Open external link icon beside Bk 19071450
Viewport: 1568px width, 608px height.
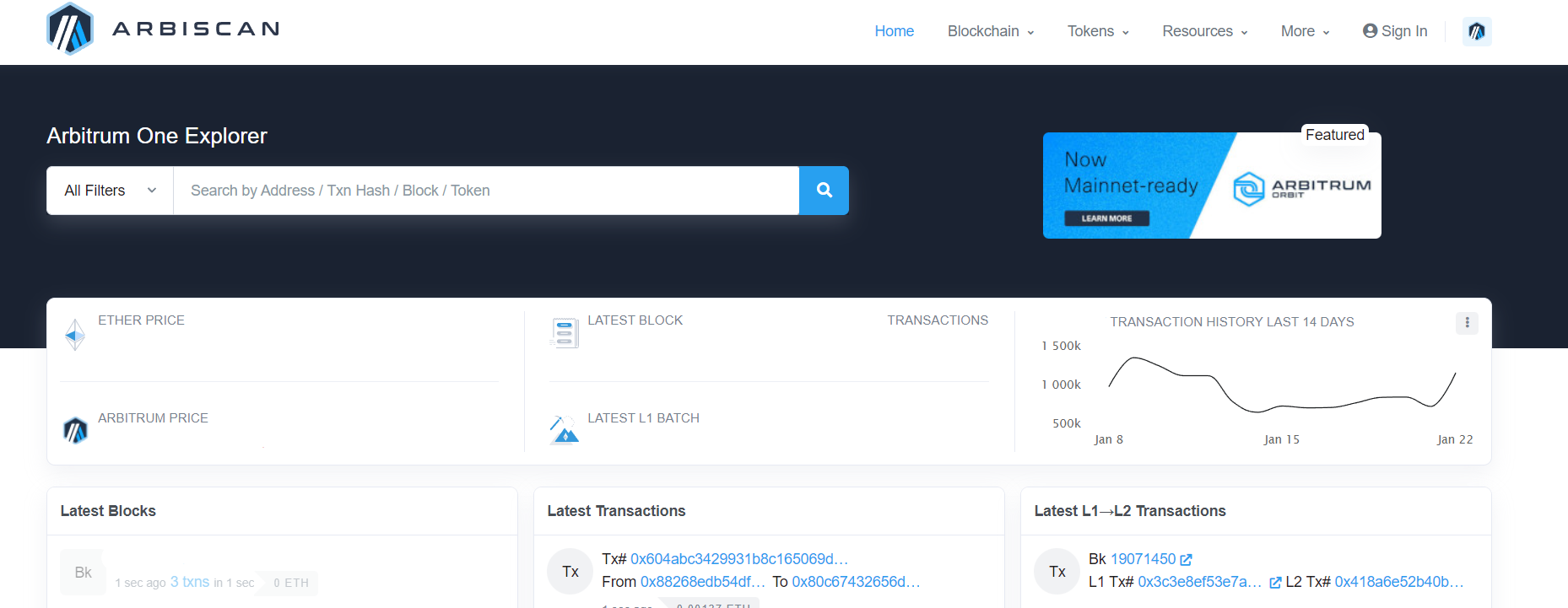click(x=1186, y=560)
